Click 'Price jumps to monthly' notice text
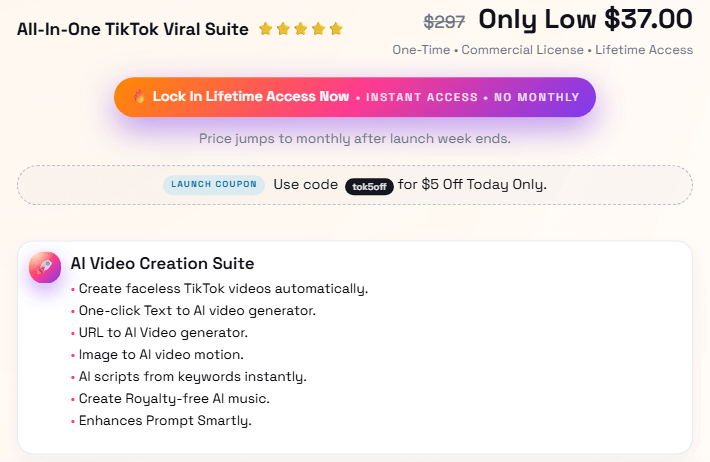The image size is (710, 462). click(x=355, y=138)
